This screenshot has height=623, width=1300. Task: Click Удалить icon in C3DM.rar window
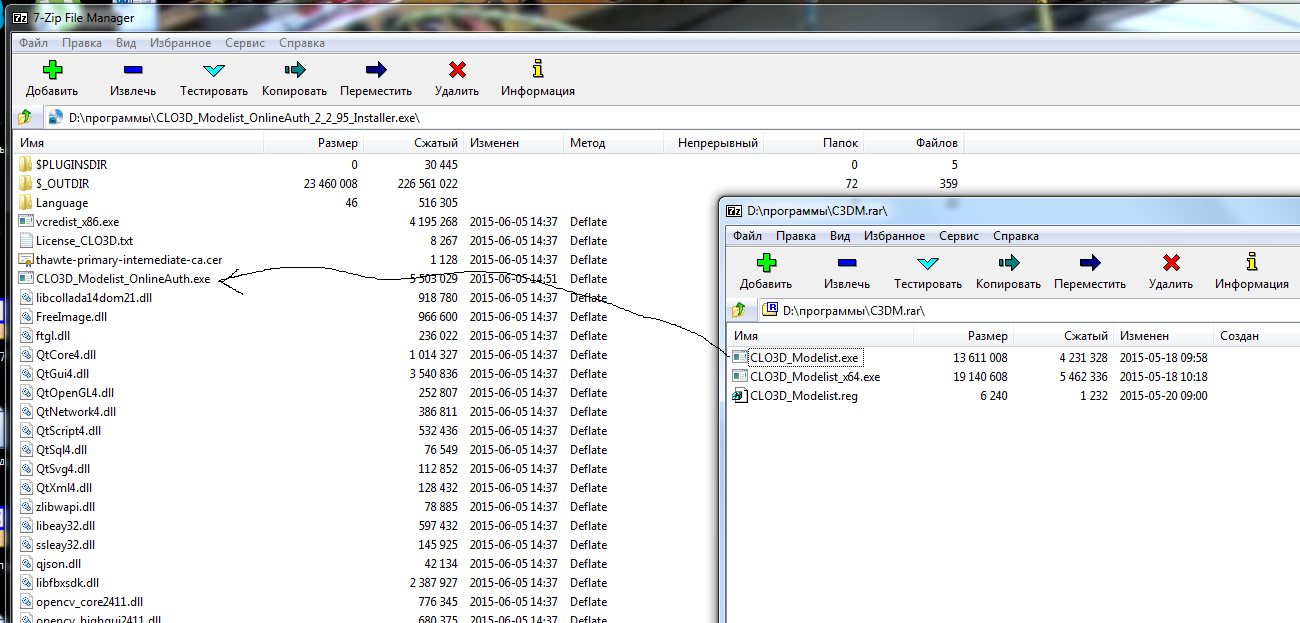(x=1171, y=263)
